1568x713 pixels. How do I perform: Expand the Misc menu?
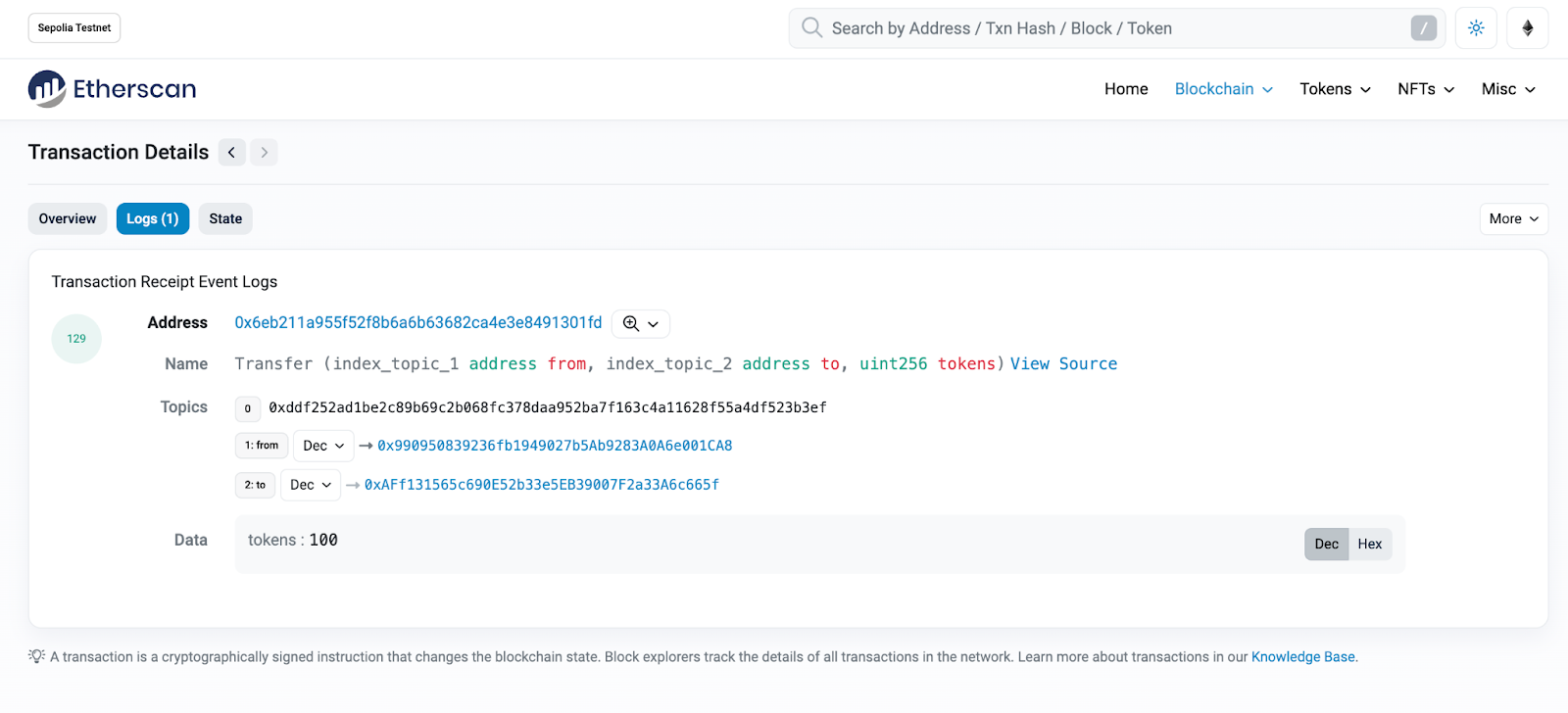tap(1508, 89)
